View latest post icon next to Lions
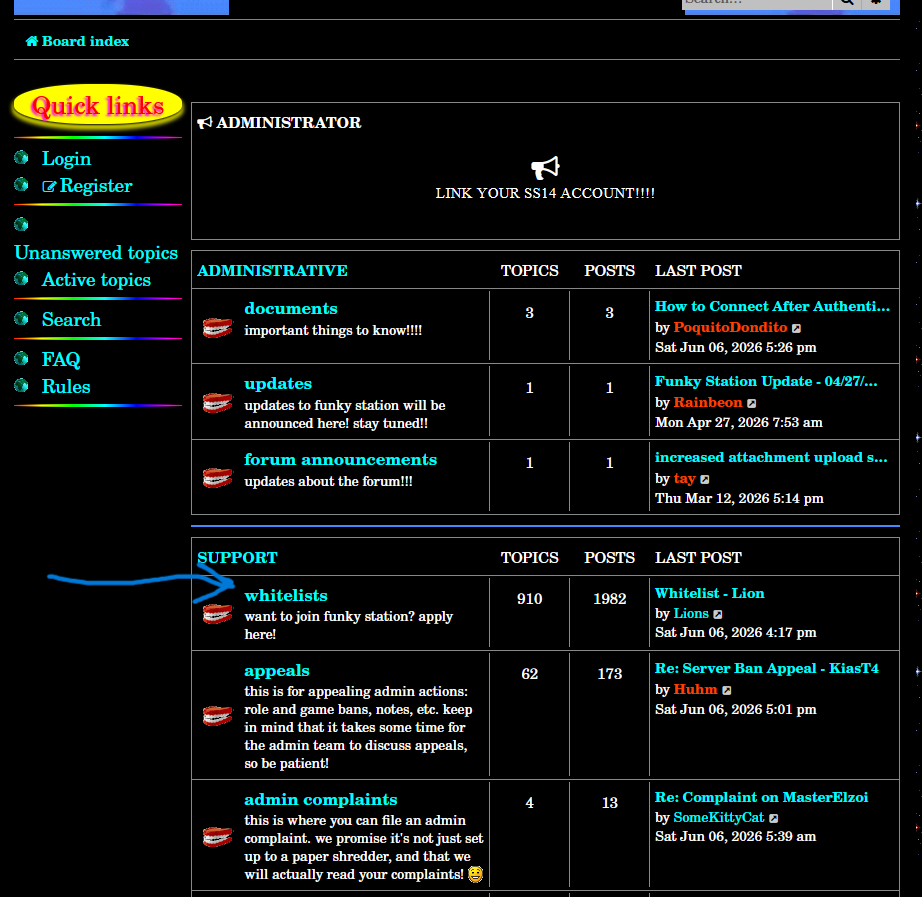Viewport: 922px width, 897px height. click(718, 615)
